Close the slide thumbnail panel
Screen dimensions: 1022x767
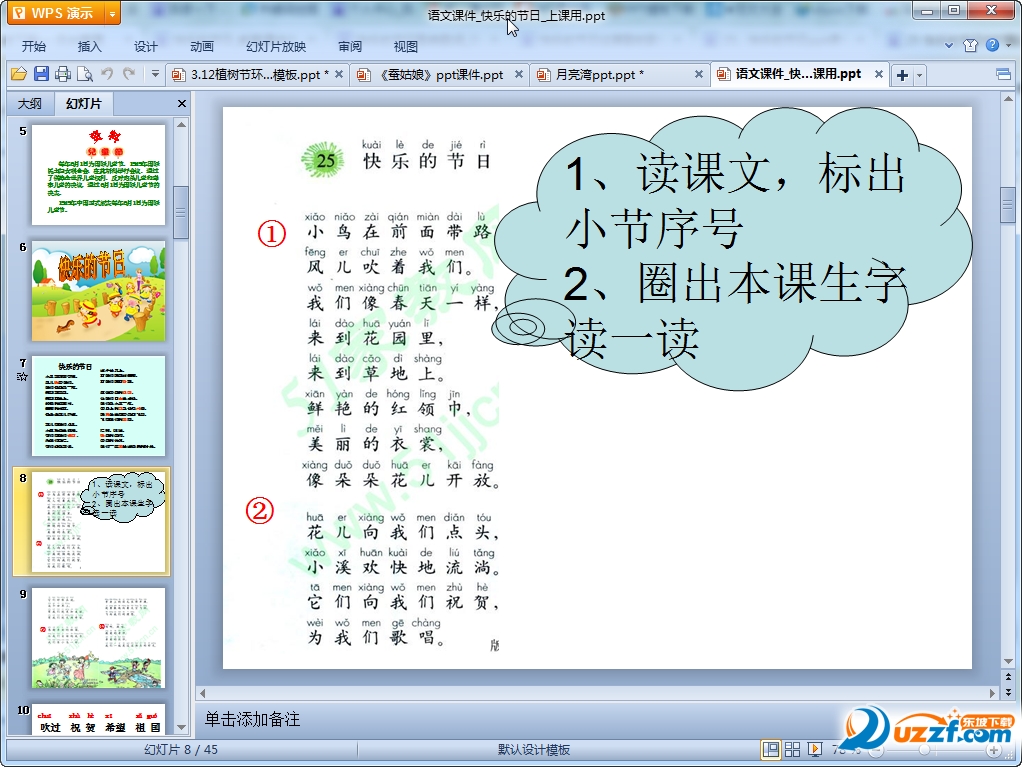tap(182, 104)
